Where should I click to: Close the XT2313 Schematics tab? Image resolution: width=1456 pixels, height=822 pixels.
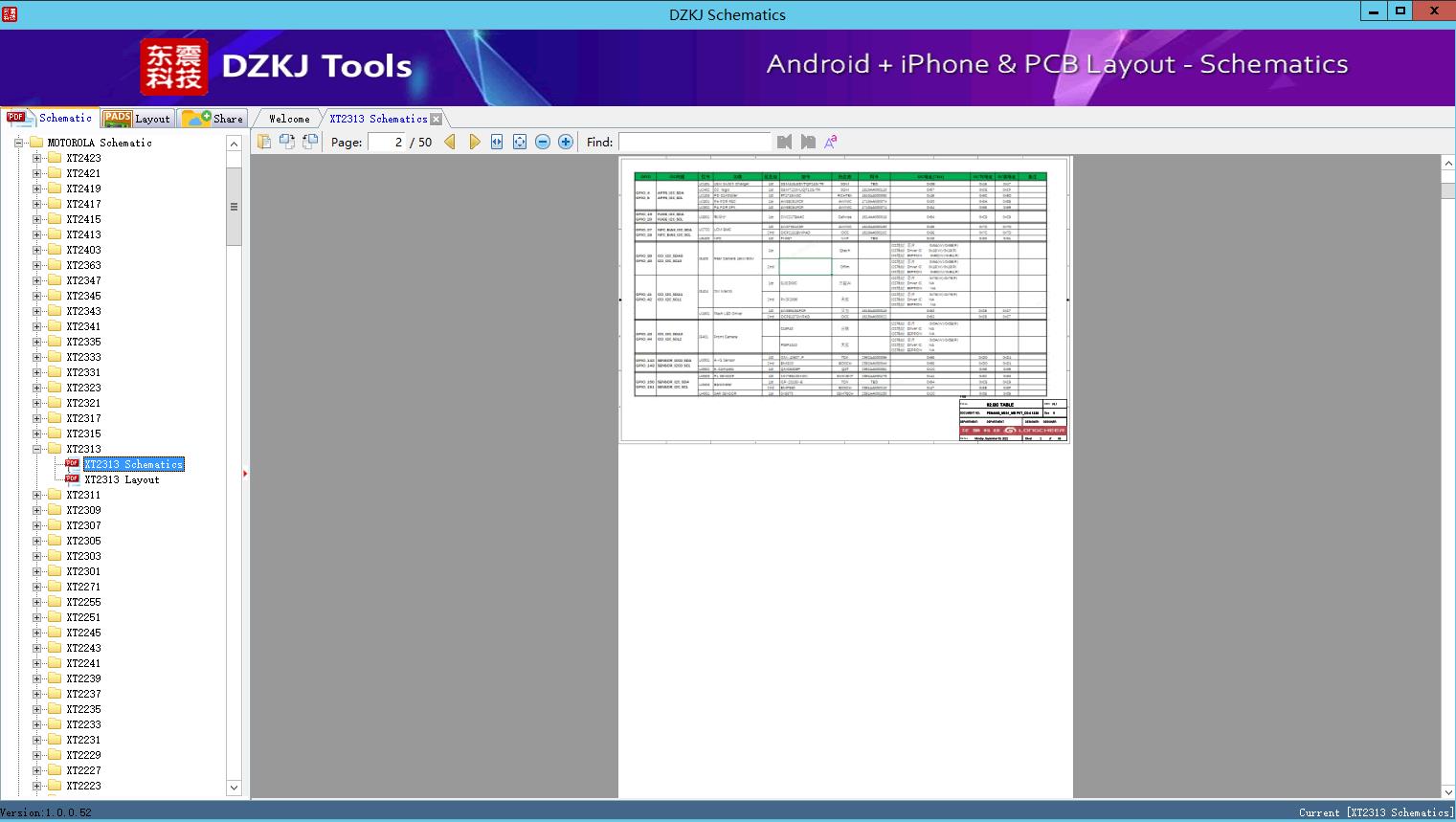click(437, 119)
